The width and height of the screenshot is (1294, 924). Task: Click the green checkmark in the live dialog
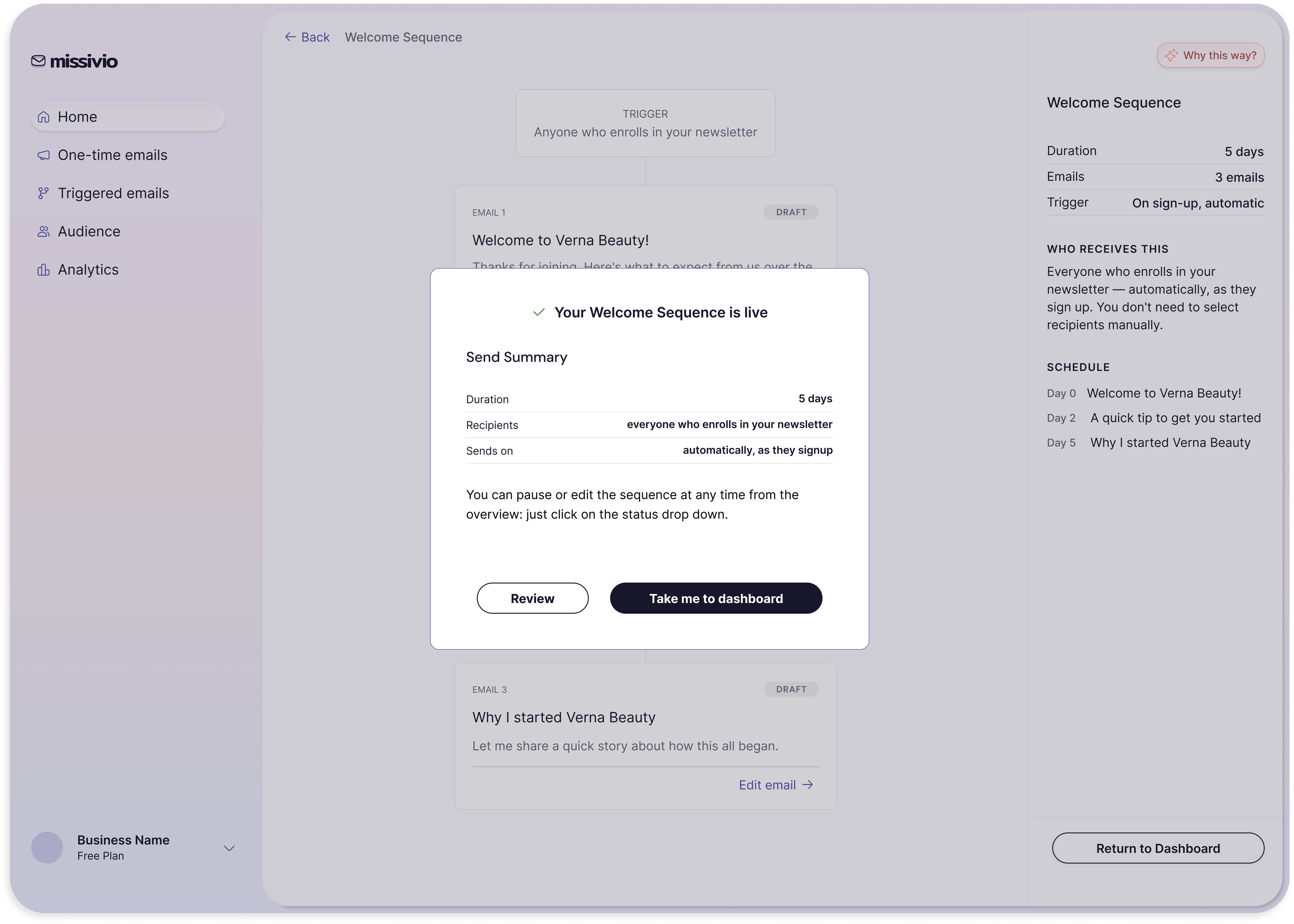point(539,312)
